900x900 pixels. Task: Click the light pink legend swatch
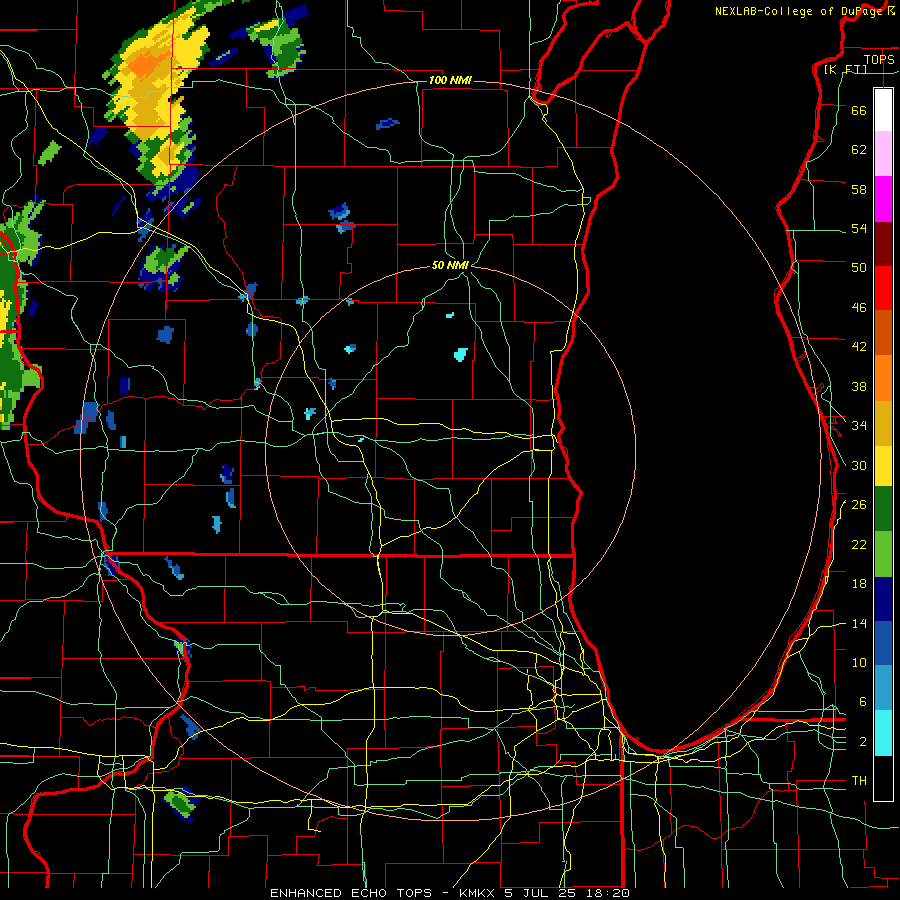883,154
